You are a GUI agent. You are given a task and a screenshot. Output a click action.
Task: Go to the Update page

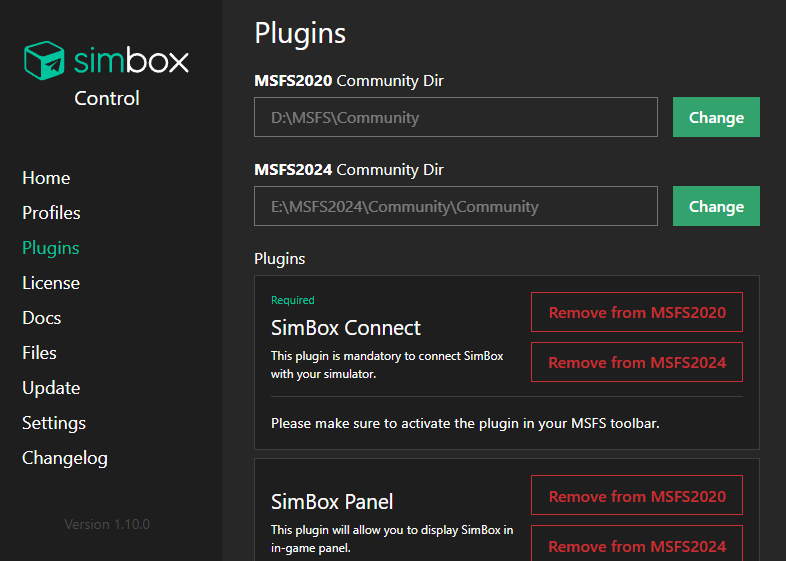[51, 388]
